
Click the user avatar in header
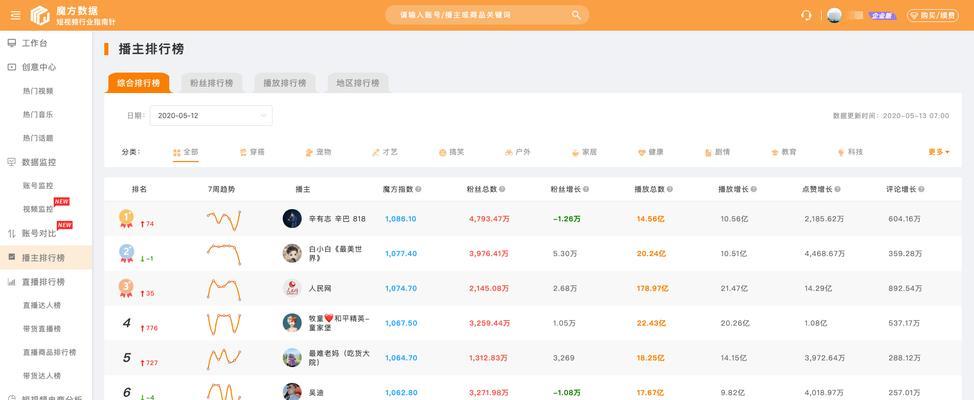(834, 16)
